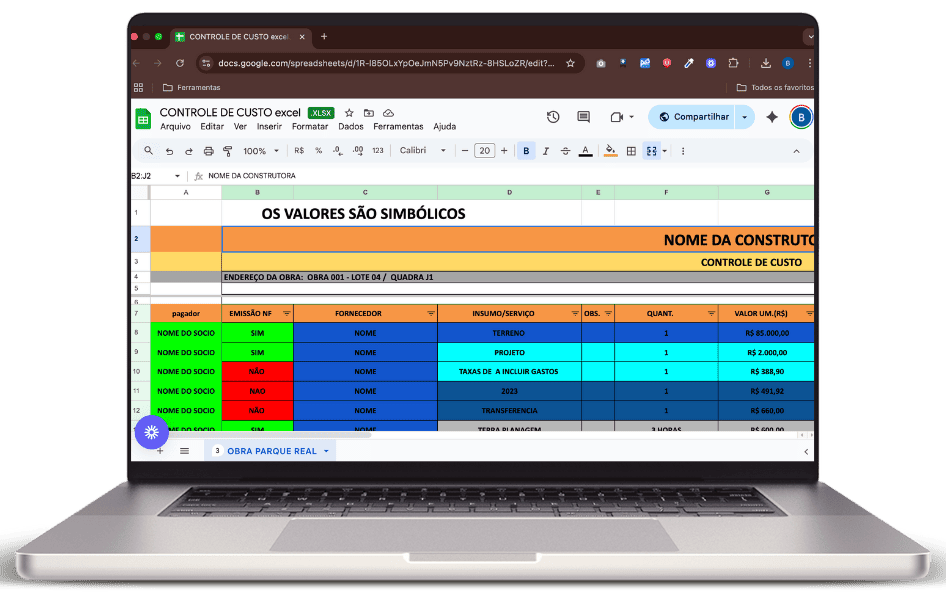Click the font size field showing 20
This screenshot has height=593, width=946.
pyautogui.click(x=484, y=151)
